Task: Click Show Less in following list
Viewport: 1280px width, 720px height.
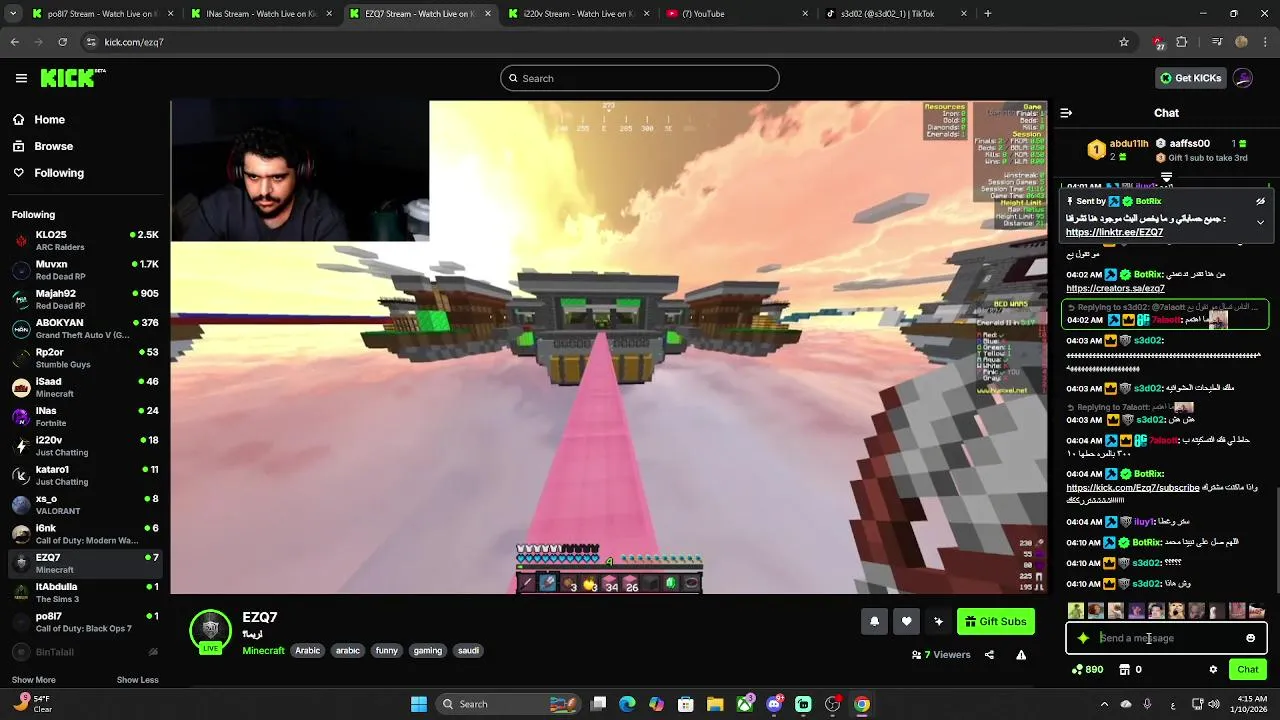Action: [x=137, y=680]
